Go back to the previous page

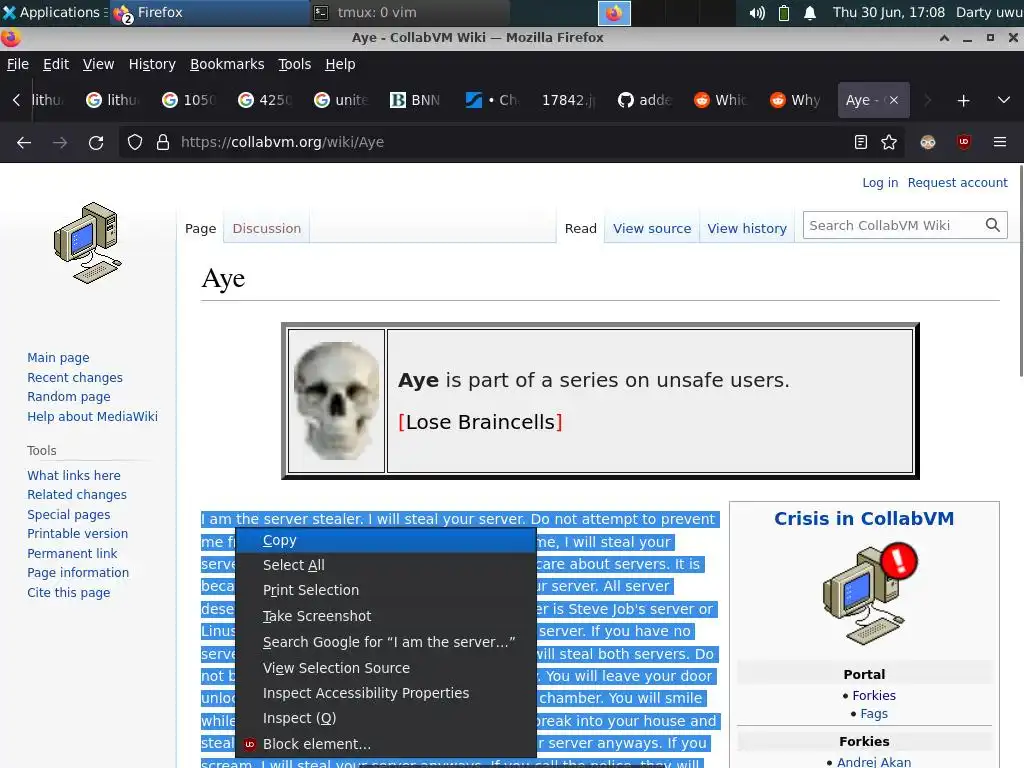point(24,142)
